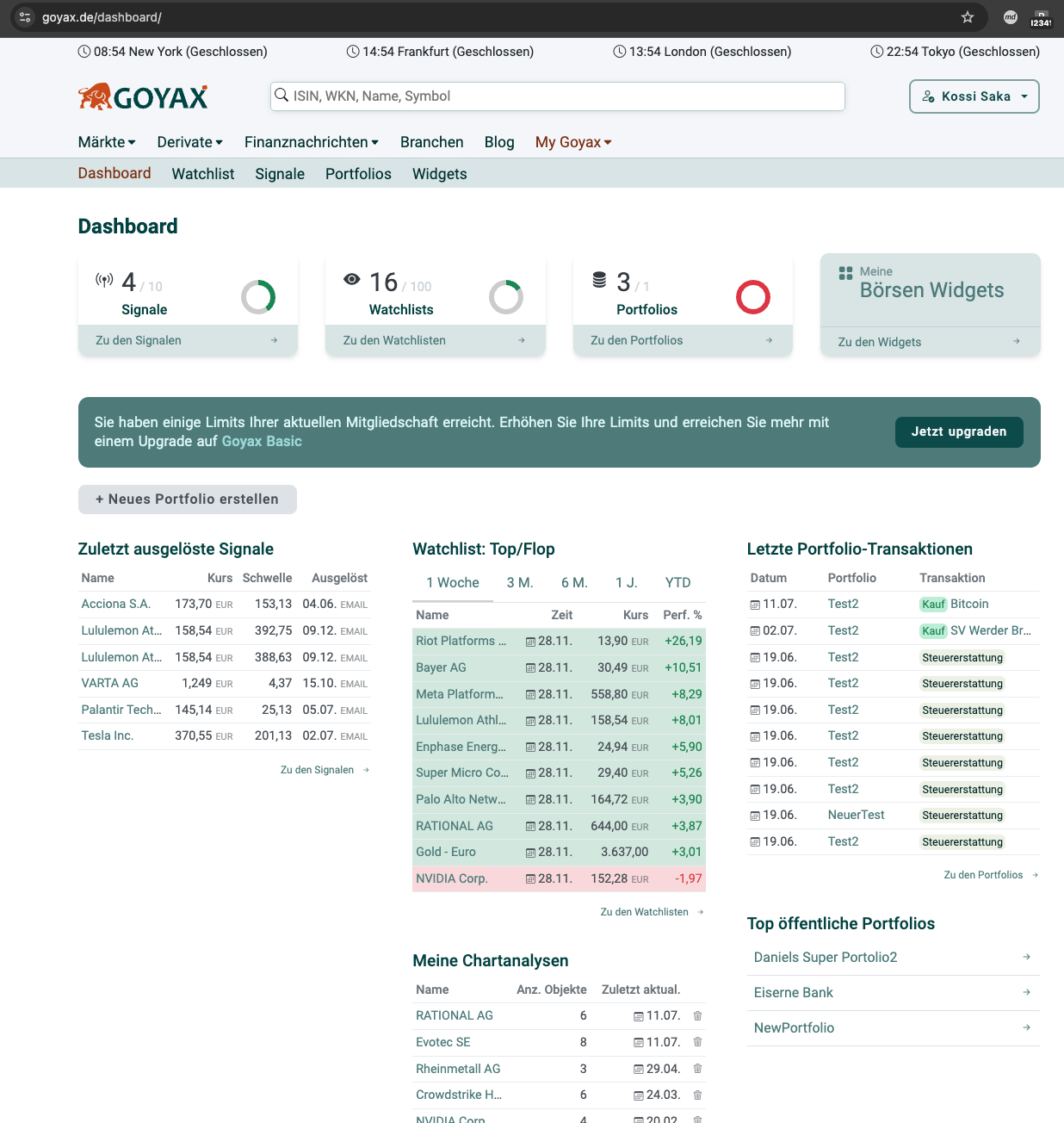This screenshot has width=1064, height=1123.
Task: Click the eye icon on the Watchlists card
Action: [351, 280]
